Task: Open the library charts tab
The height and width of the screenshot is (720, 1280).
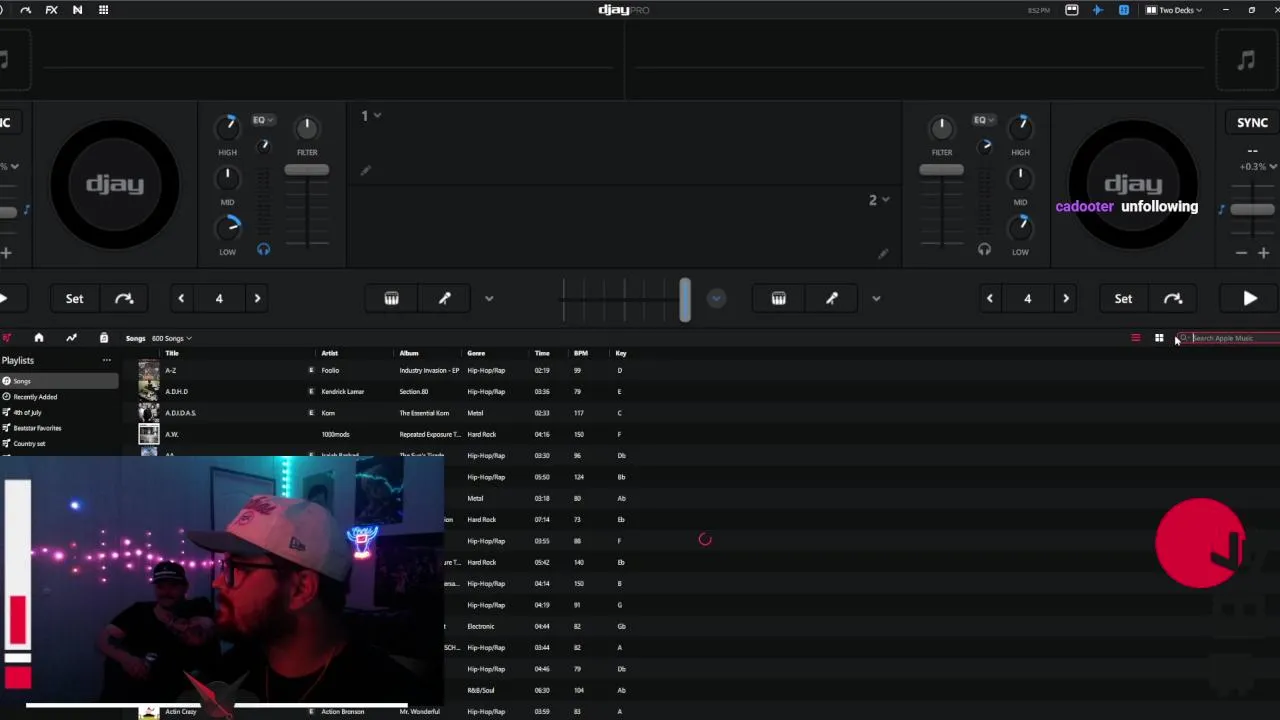Action: coord(71,338)
